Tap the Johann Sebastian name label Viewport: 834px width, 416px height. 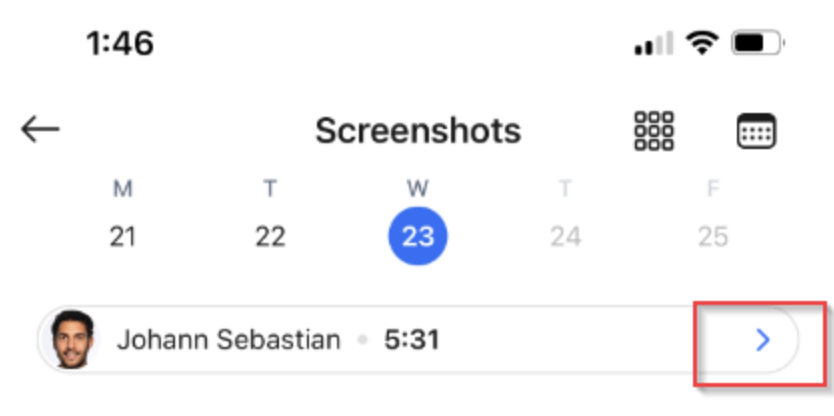229,340
